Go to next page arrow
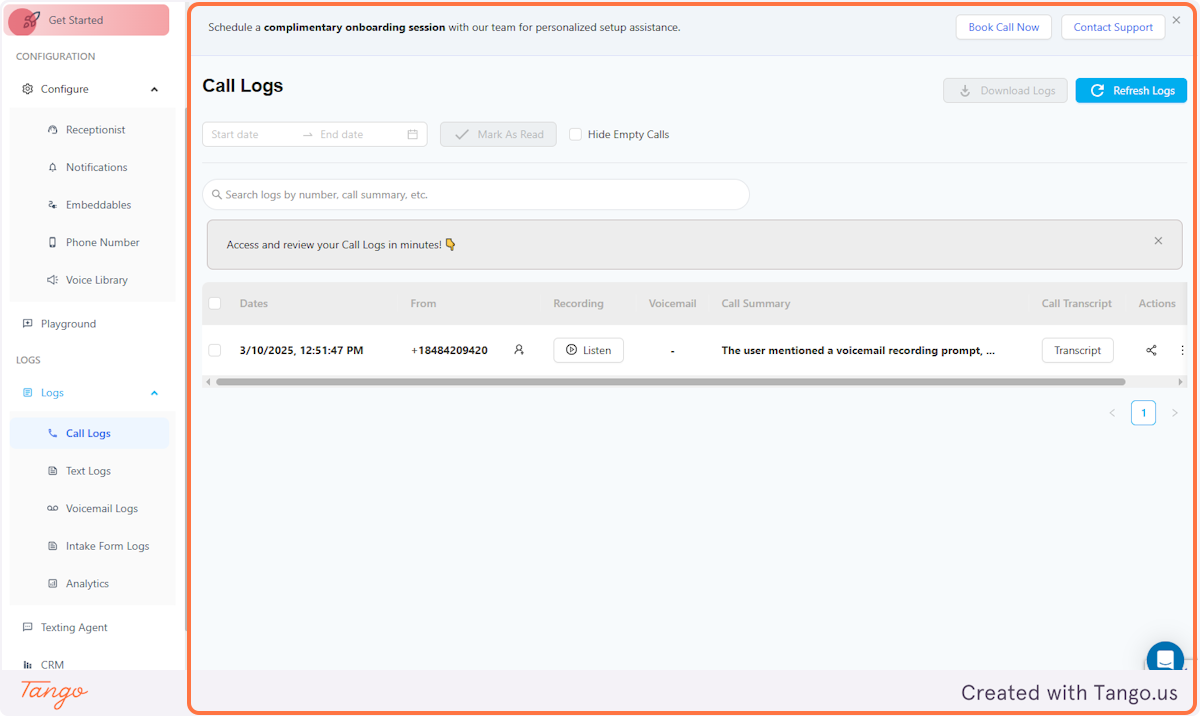This screenshot has width=1200, height=716. coord(1175,413)
